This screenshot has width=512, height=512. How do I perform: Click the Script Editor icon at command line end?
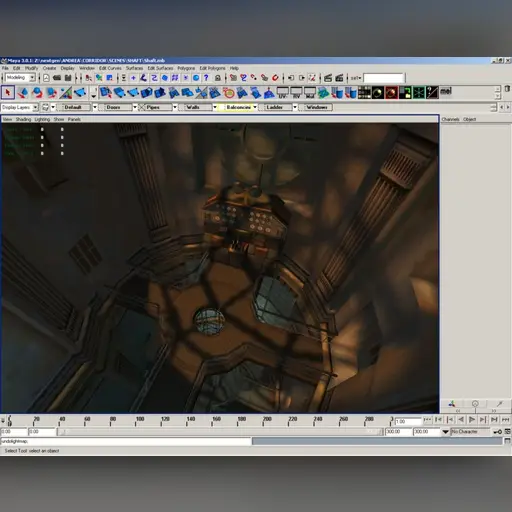tap(507, 441)
